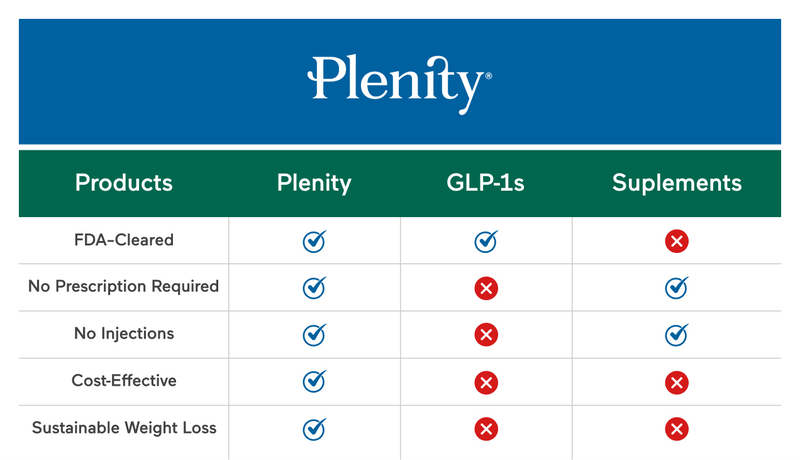Click the Suplements No Prescription Required checkmark

pos(677,288)
